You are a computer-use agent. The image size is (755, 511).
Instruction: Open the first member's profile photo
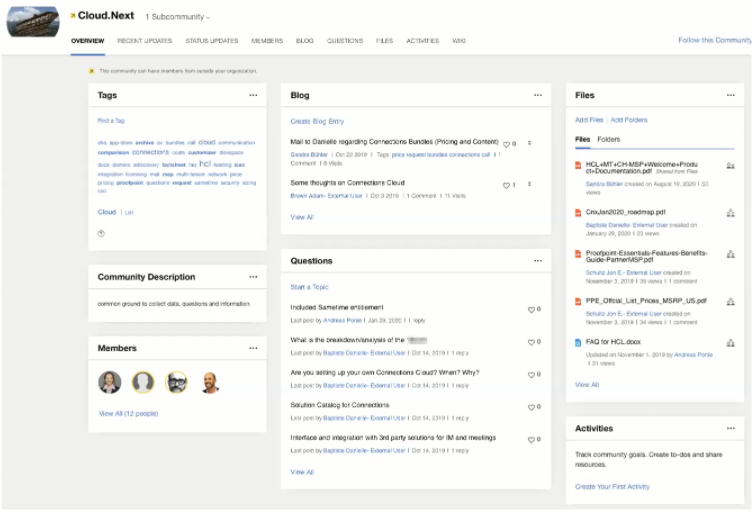click(110, 382)
